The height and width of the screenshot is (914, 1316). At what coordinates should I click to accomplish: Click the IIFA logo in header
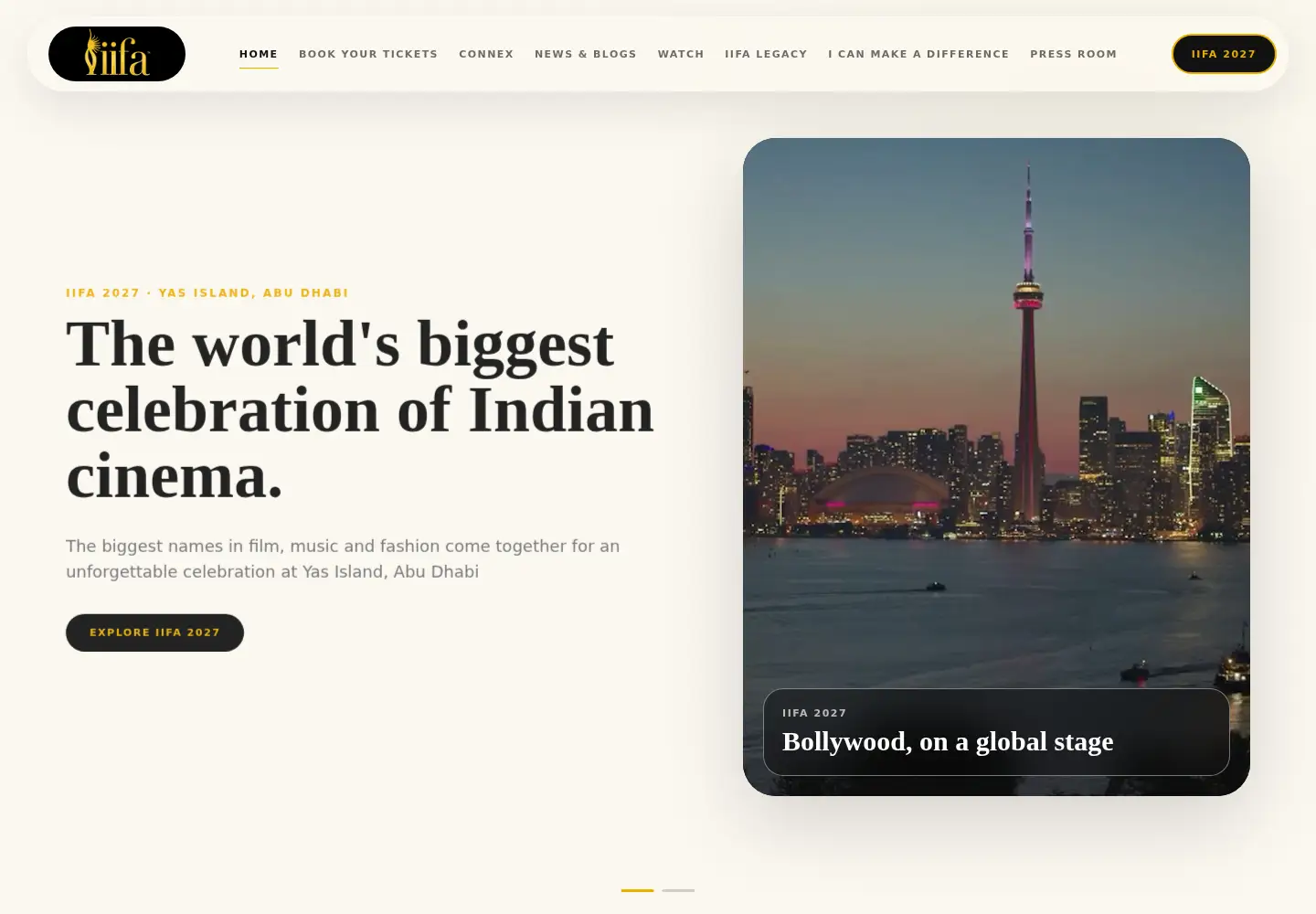tap(117, 54)
